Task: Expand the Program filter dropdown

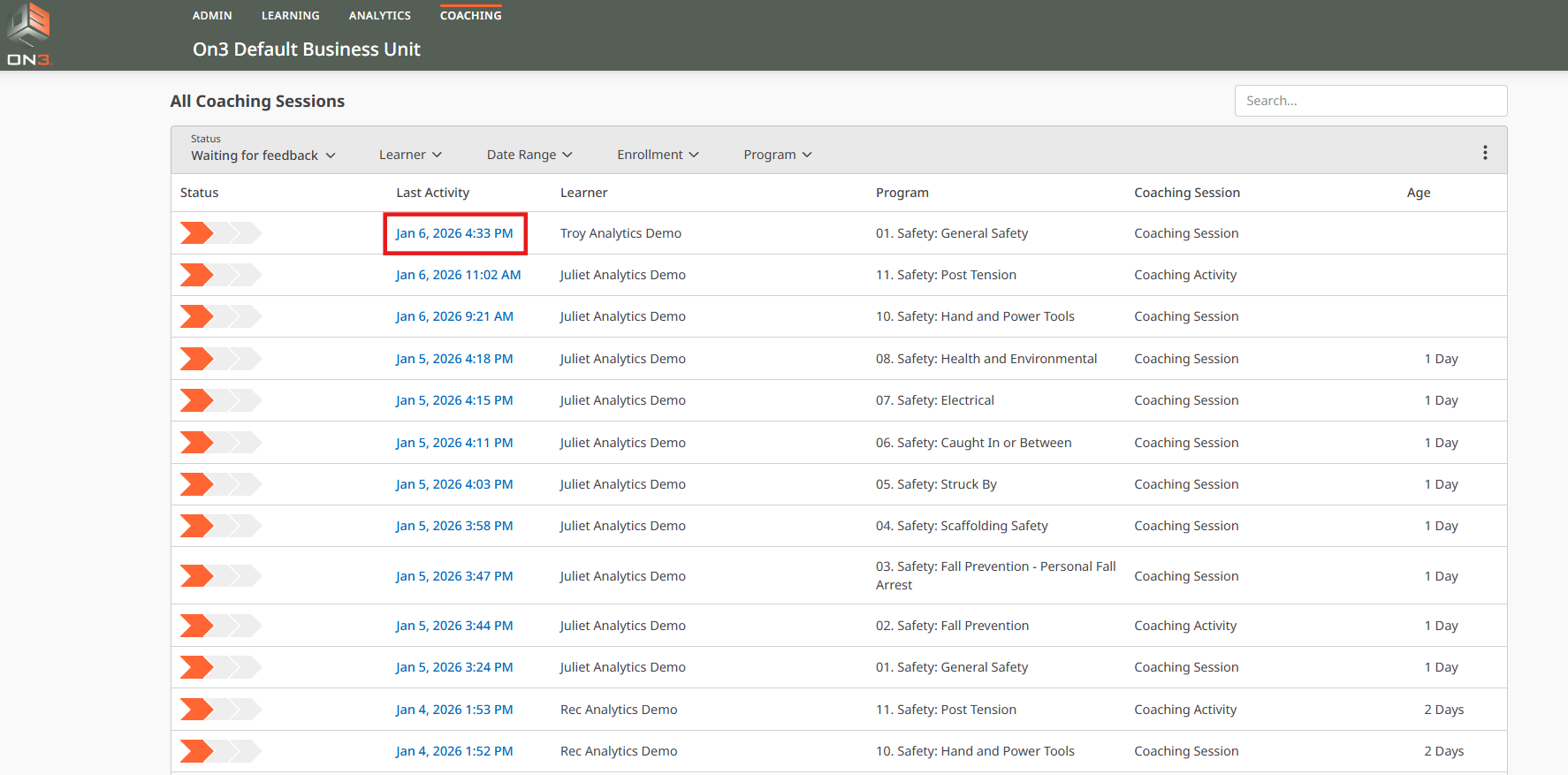Action: 777,155
